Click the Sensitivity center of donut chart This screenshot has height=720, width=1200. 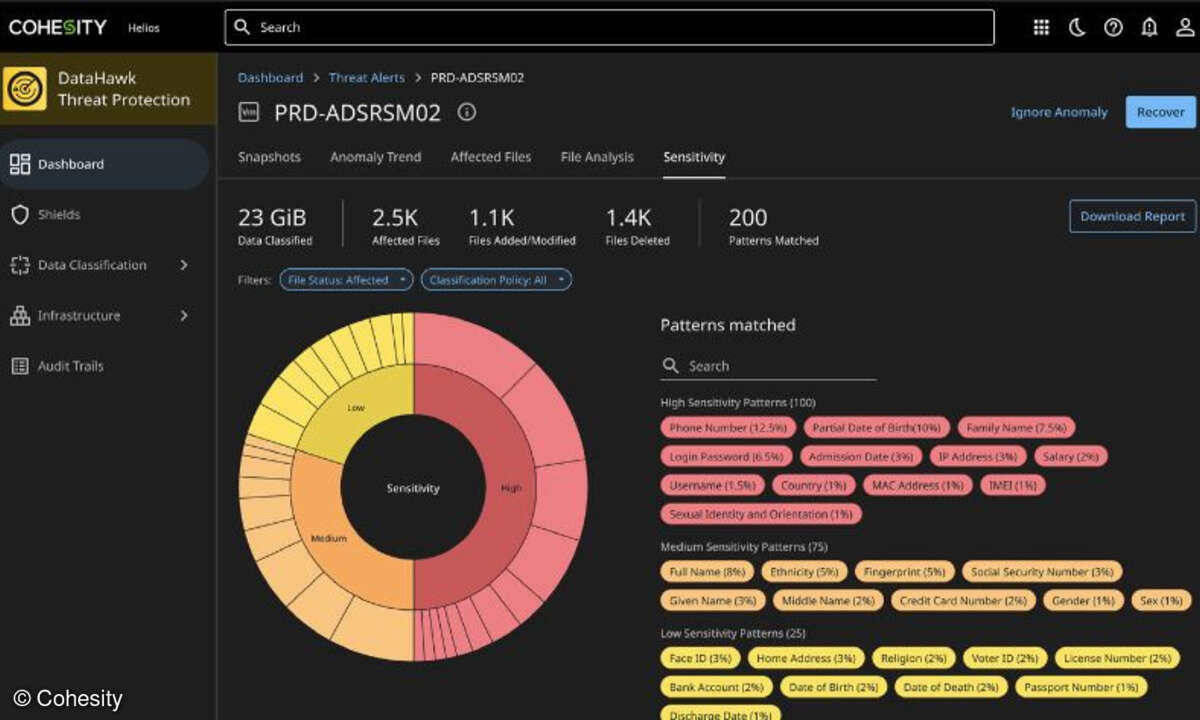point(413,488)
